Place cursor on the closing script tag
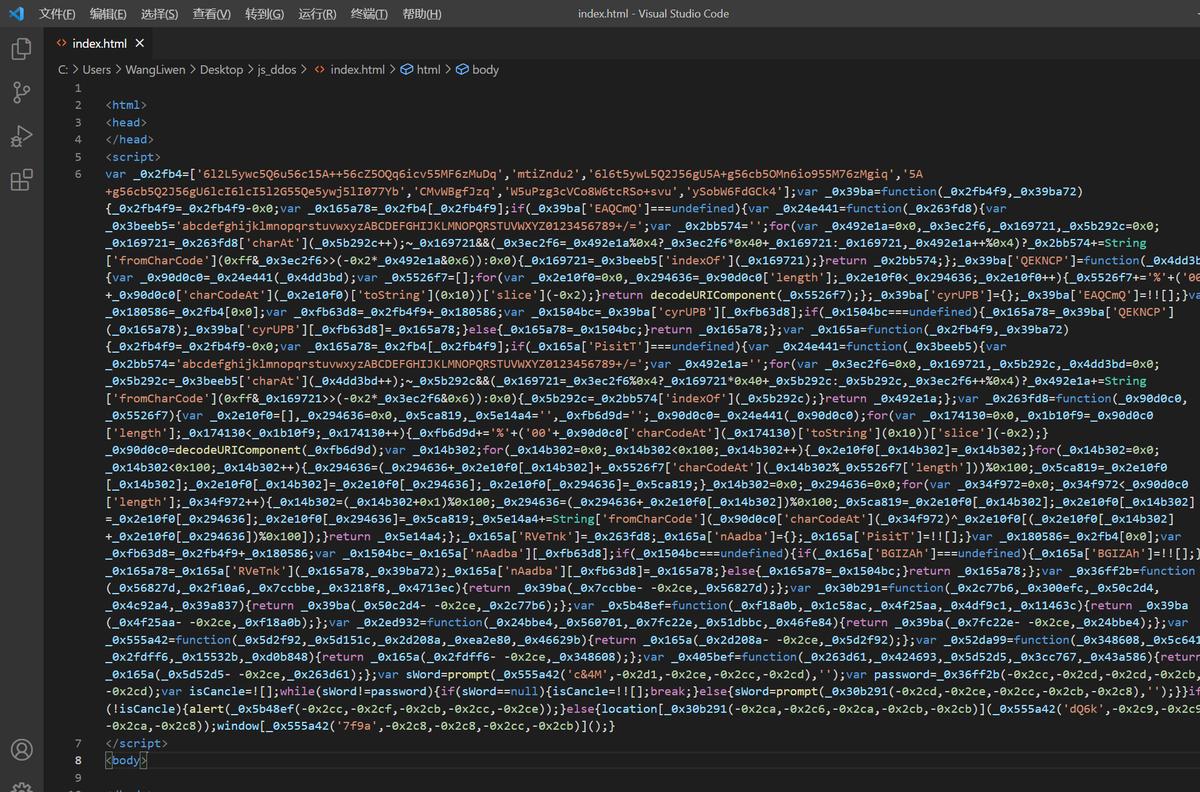 click(132, 743)
